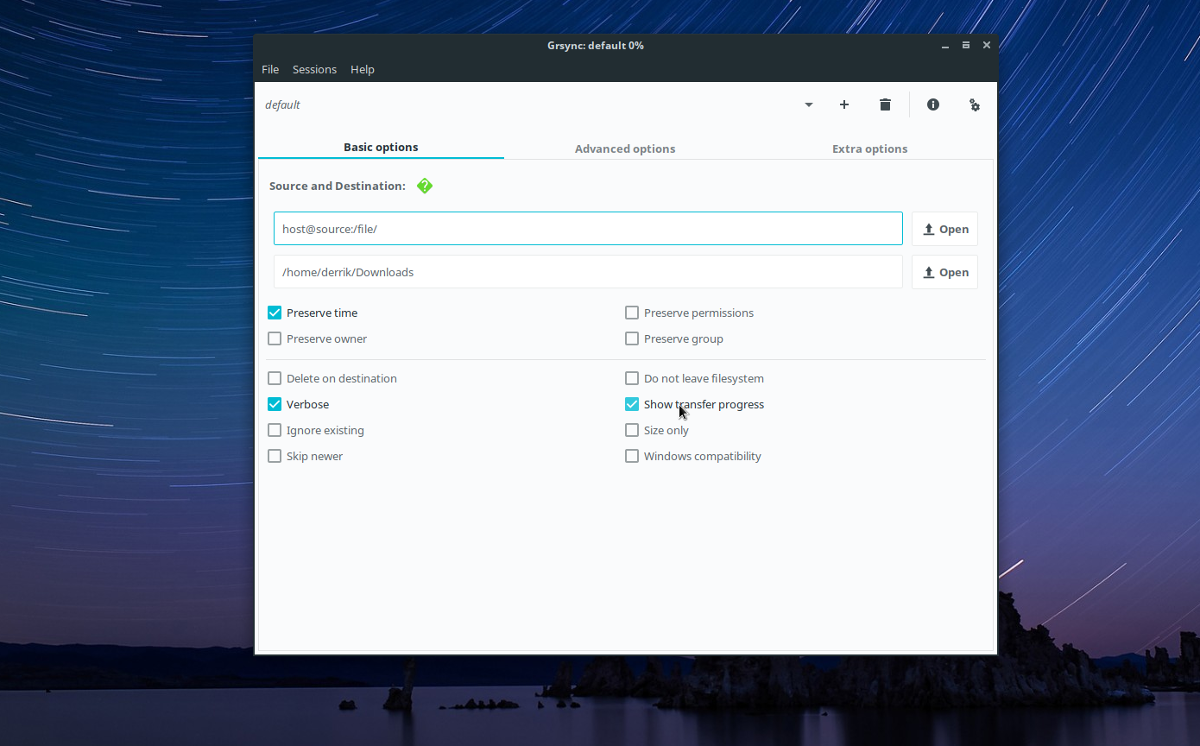Image resolution: width=1200 pixels, height=746 pixels.
Task: Open the File menu
Action: click(x=270, y=69)
